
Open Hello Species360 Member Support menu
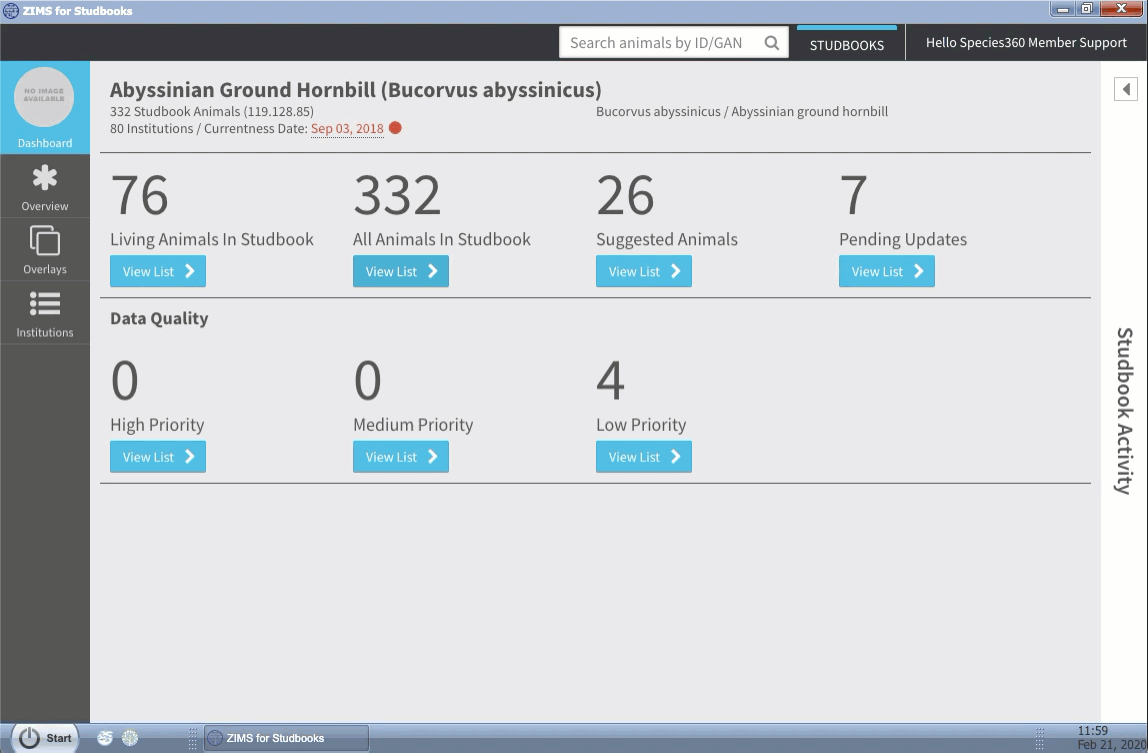(1026, 42)
